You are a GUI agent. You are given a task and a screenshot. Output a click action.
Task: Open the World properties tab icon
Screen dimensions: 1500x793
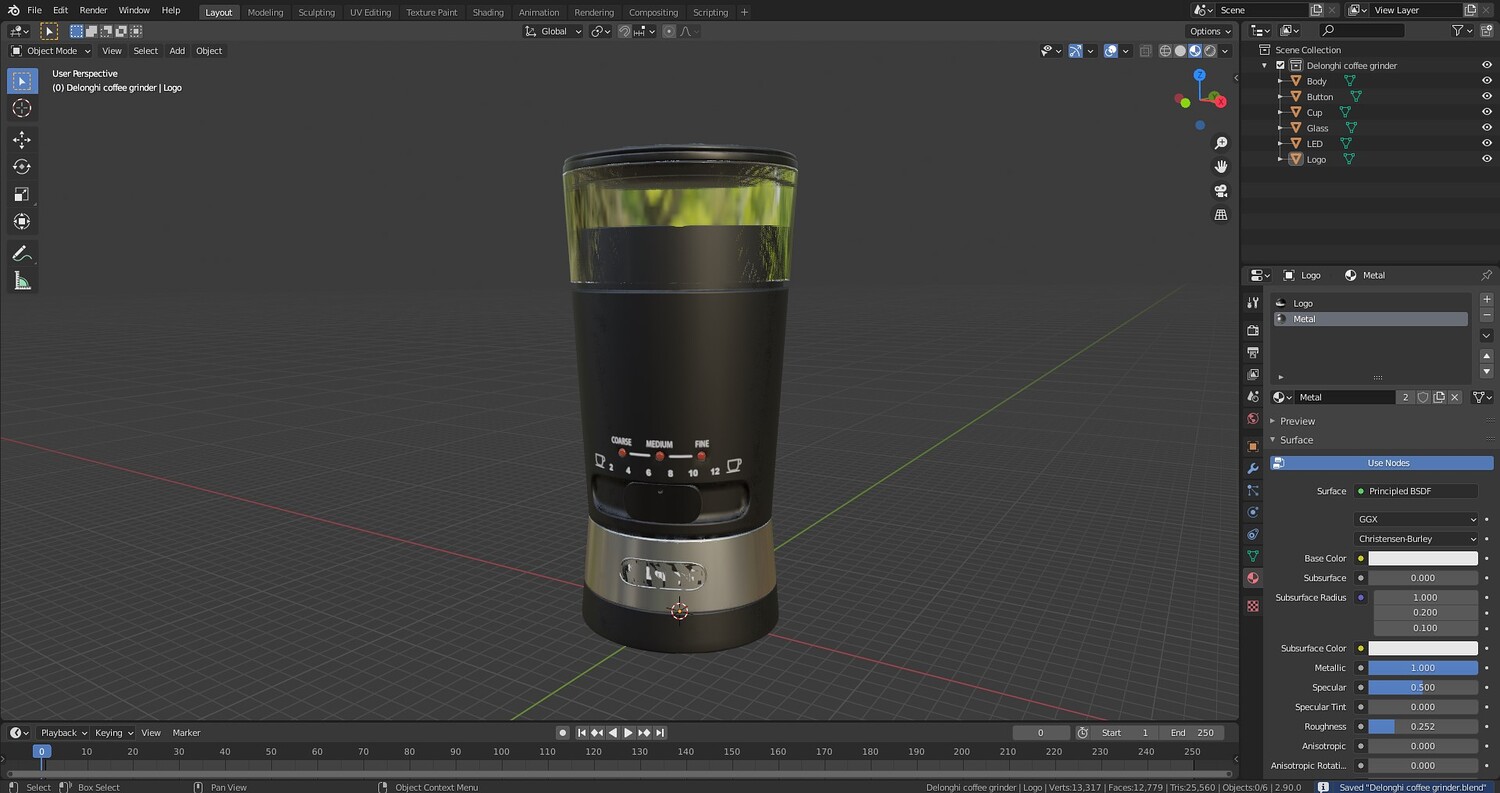1253,419
